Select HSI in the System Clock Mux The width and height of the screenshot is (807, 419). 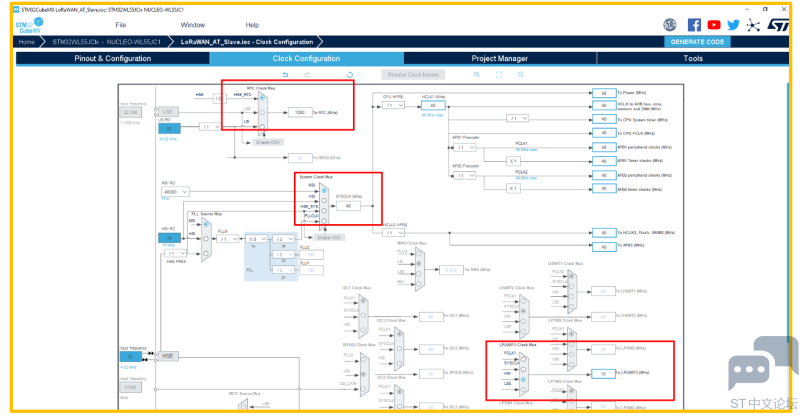[x=324, y=201]
